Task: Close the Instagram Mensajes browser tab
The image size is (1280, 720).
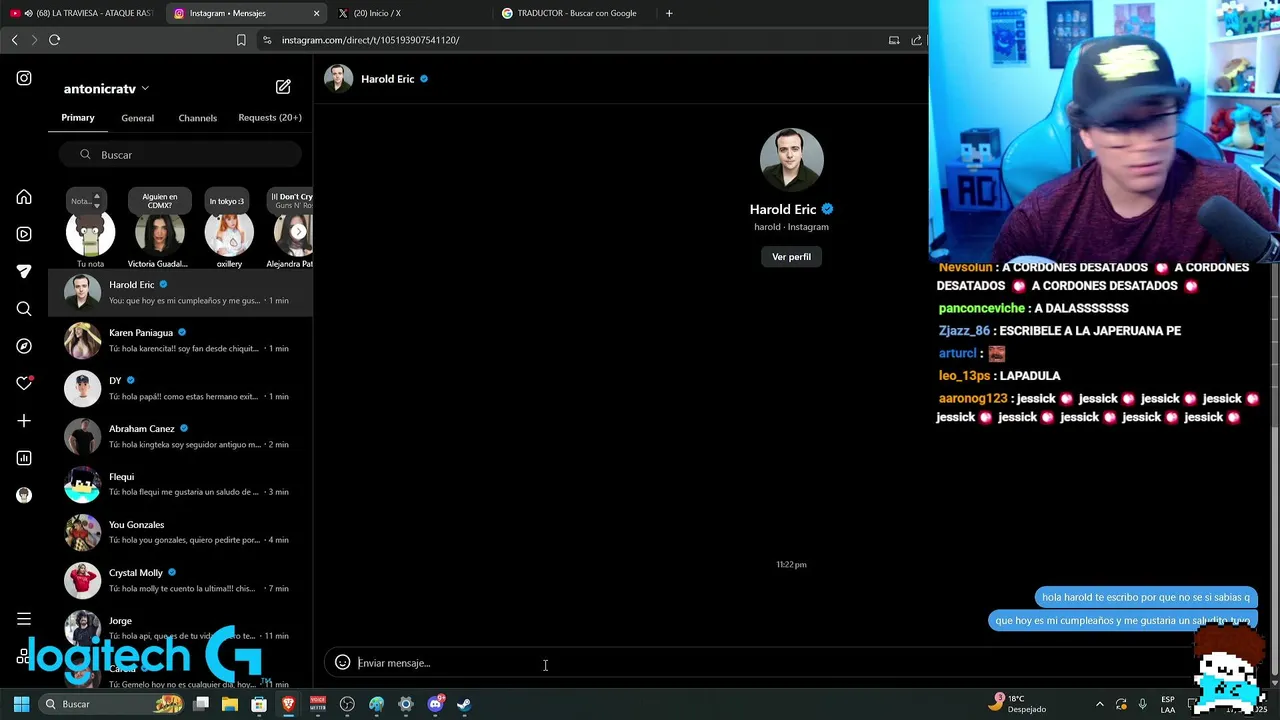Action: pos(317,13)
